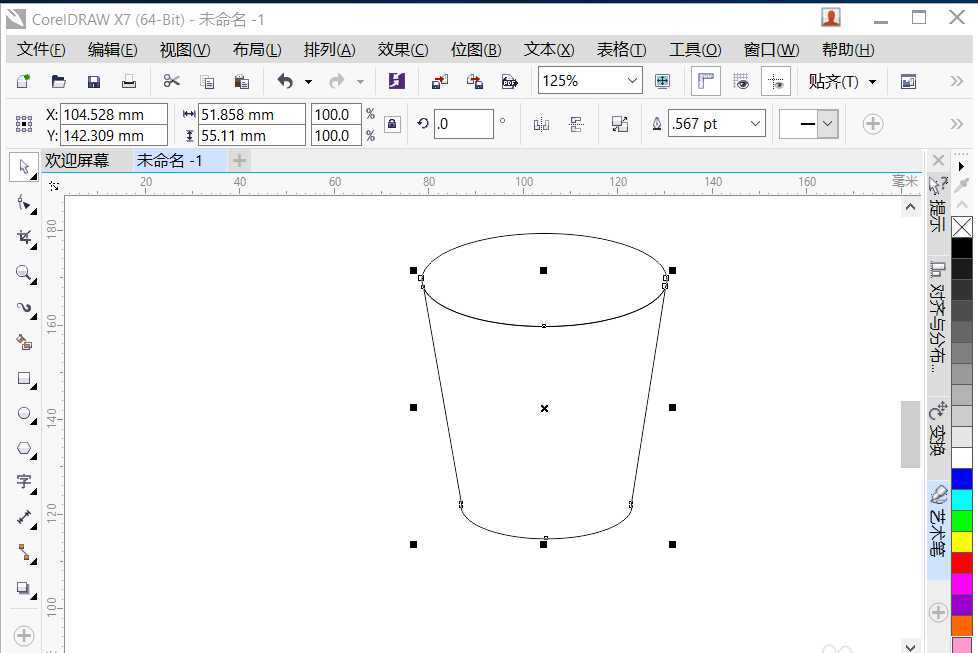The width and height of the screenshot is (978, 653).
Task: Expand the outline width .567 pt dropdown
Action: [755, 124]
